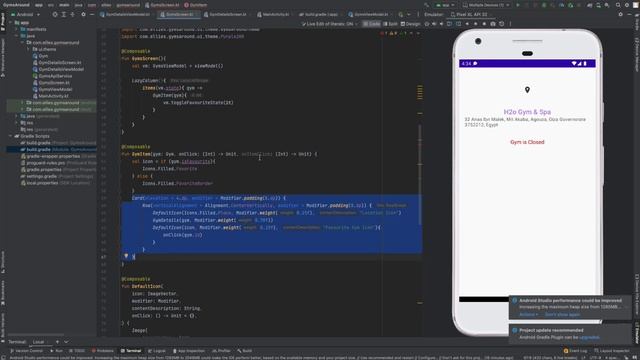Click the emulator rotate left icon
640x360 pixels.
450,24
